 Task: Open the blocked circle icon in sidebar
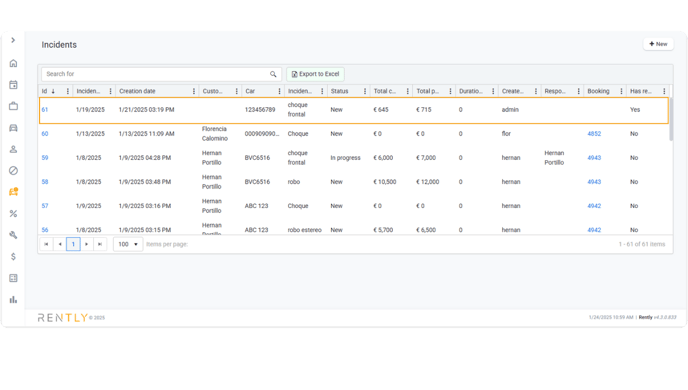(13, 171)
